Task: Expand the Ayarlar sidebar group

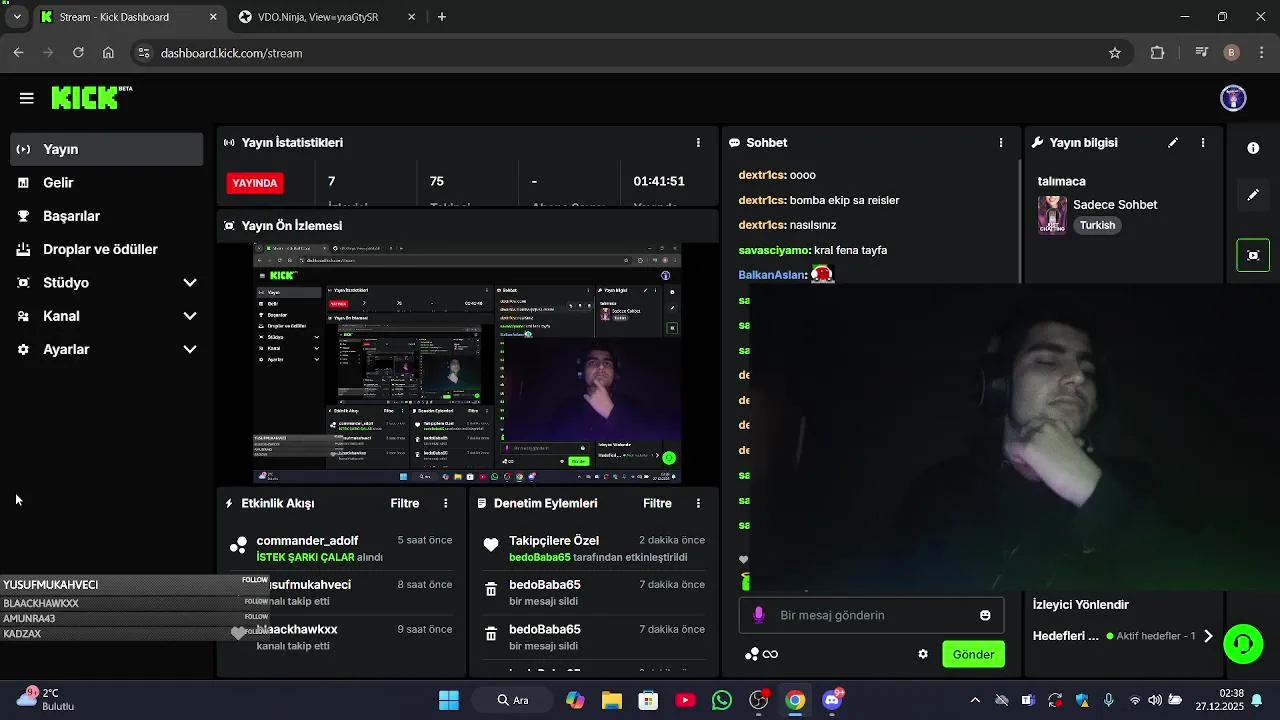Action: tap(107, 349)
